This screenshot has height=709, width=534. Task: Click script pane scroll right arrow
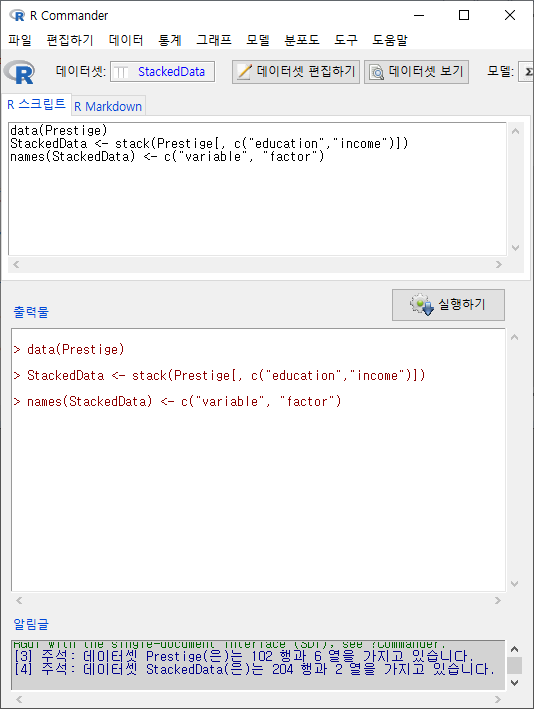click(x=499, y=265)
